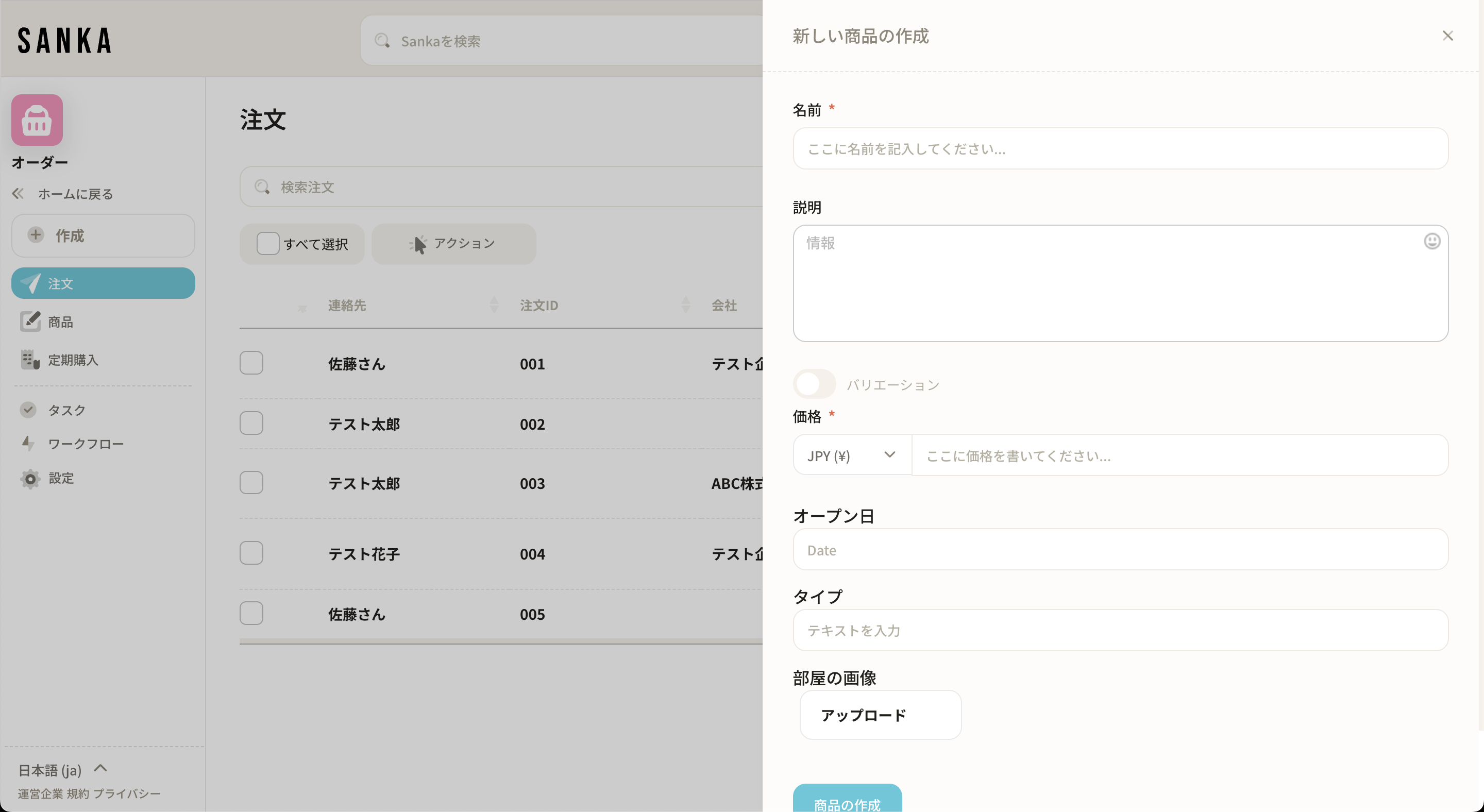Viewport: 1484px width, 812px height.
Task: Check the box for order 001 row
Action: point(251,363)
